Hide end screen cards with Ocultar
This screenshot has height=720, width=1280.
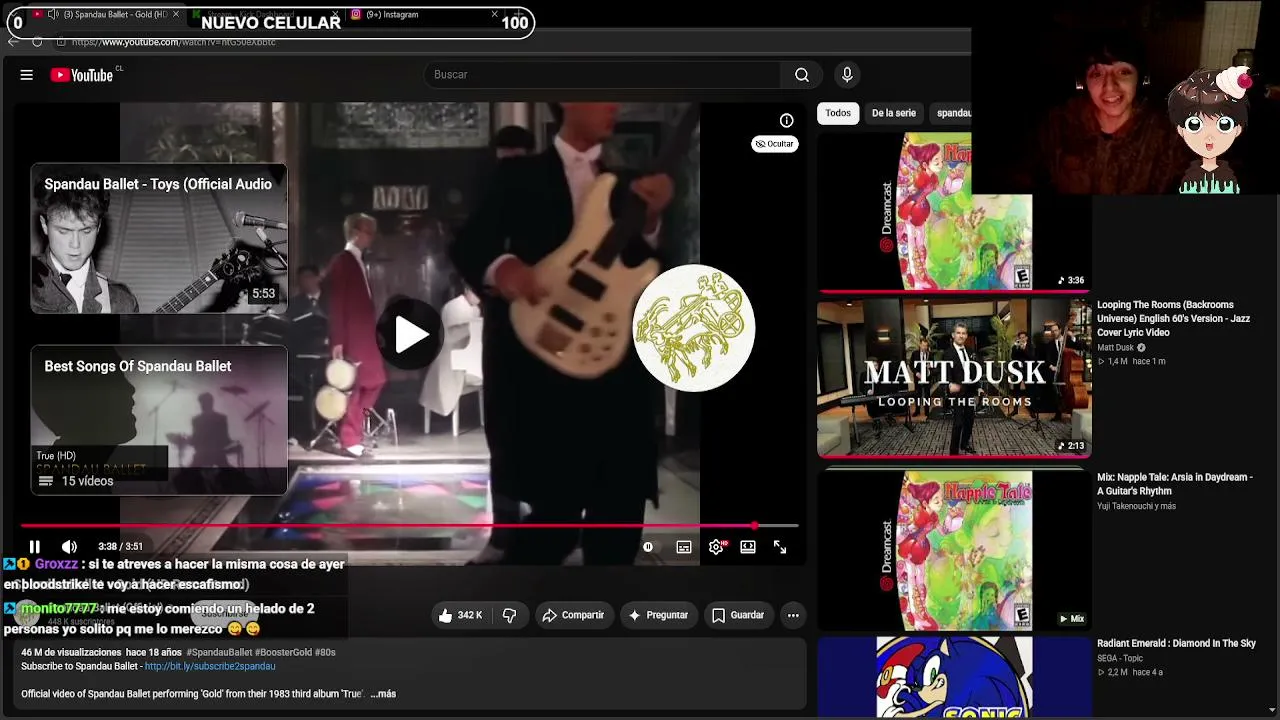(775, 144)
